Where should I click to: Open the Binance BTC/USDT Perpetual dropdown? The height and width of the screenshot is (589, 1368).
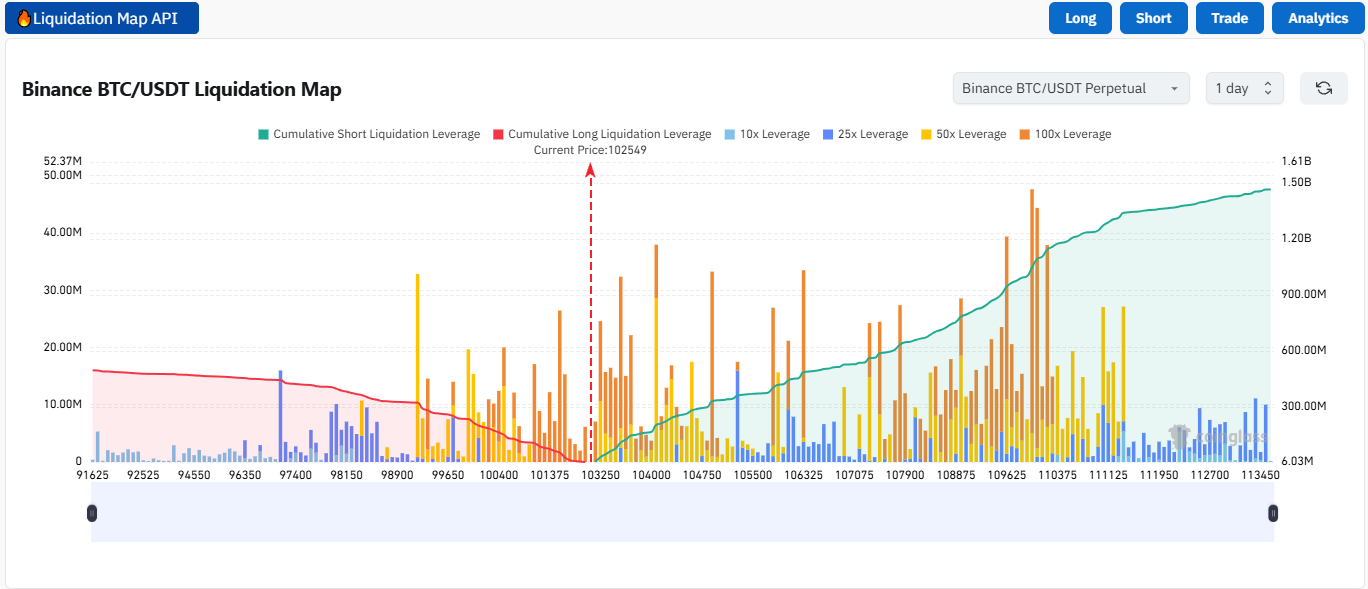click(1071, 88)
